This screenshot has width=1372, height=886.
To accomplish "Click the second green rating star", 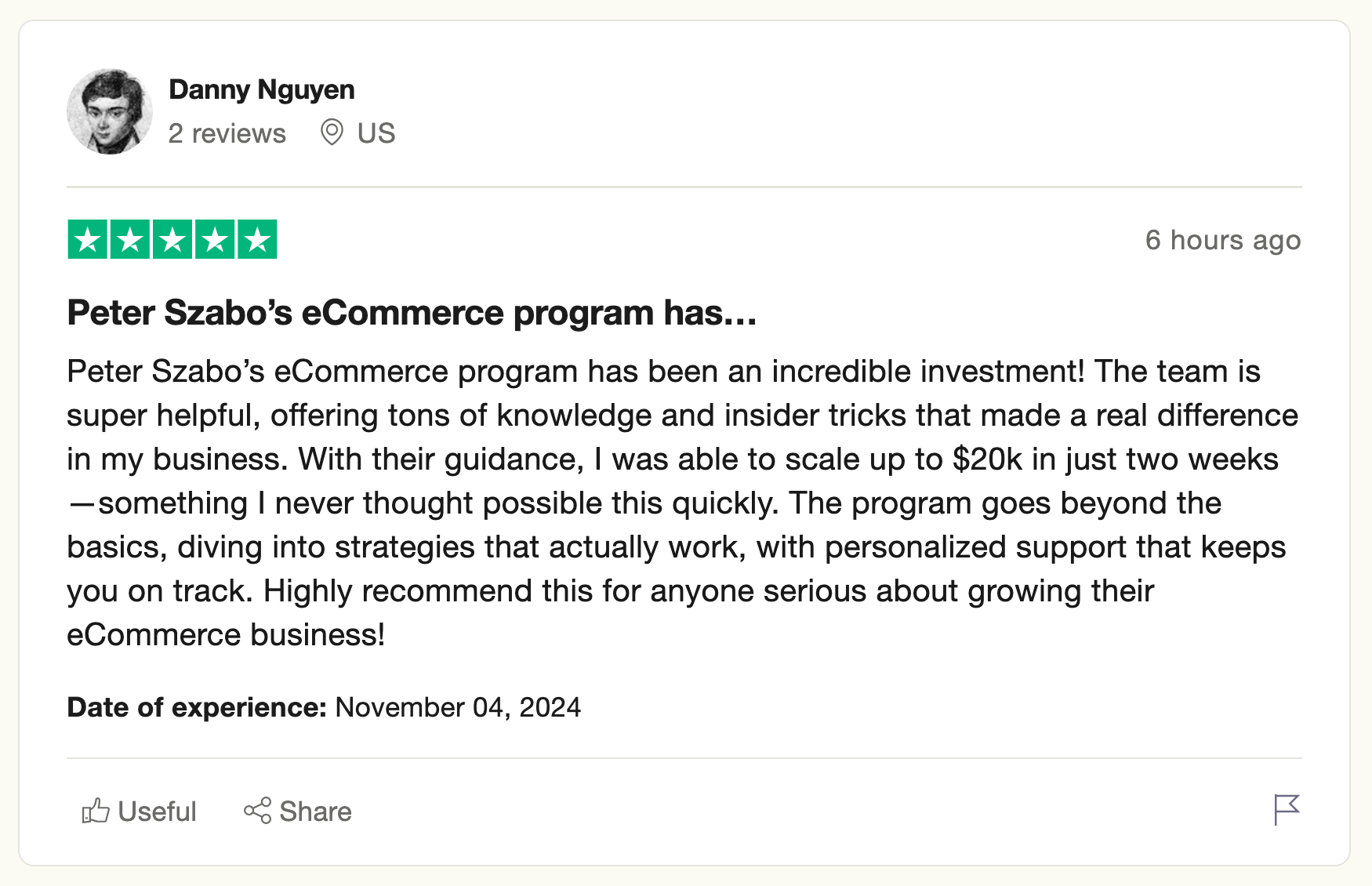I will coord(130,239).
